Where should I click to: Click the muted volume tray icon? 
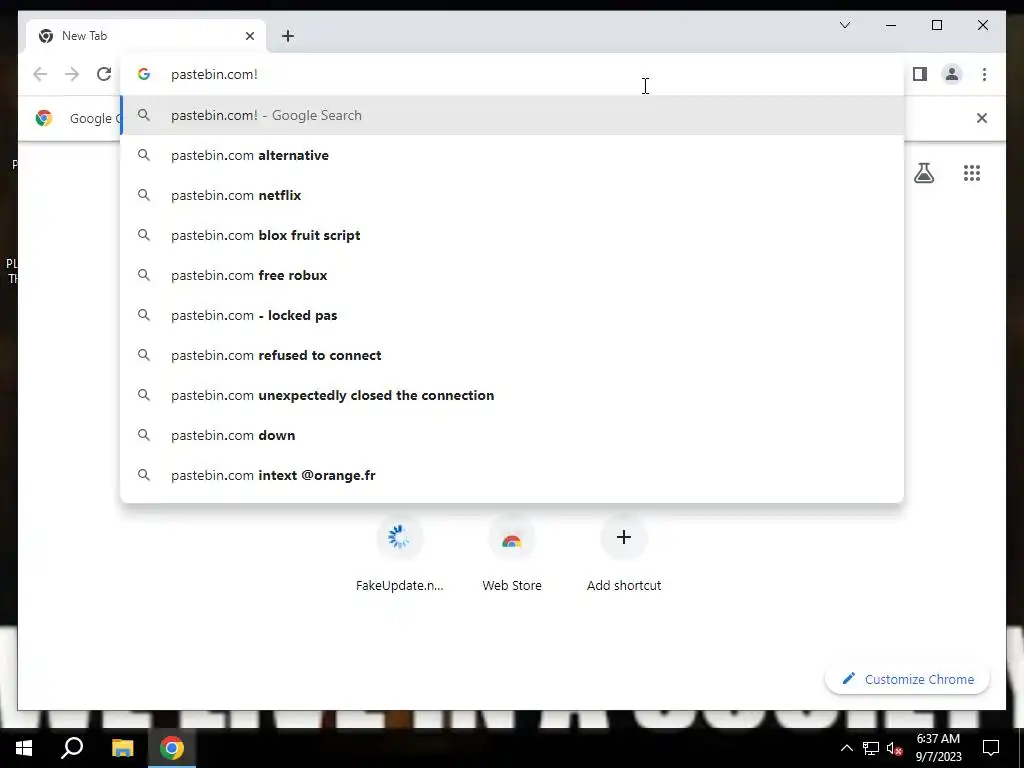[895, 748]
